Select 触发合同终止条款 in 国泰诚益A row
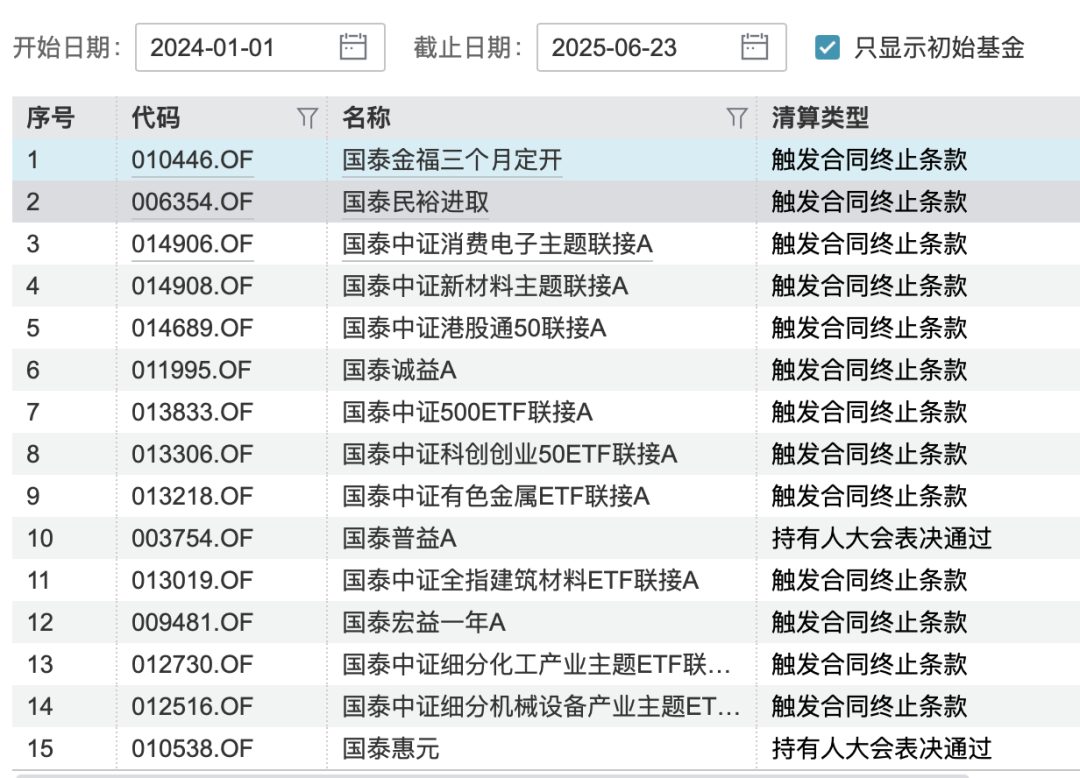This screenshot has height=778, width=1080. click(x=869, y=370)
